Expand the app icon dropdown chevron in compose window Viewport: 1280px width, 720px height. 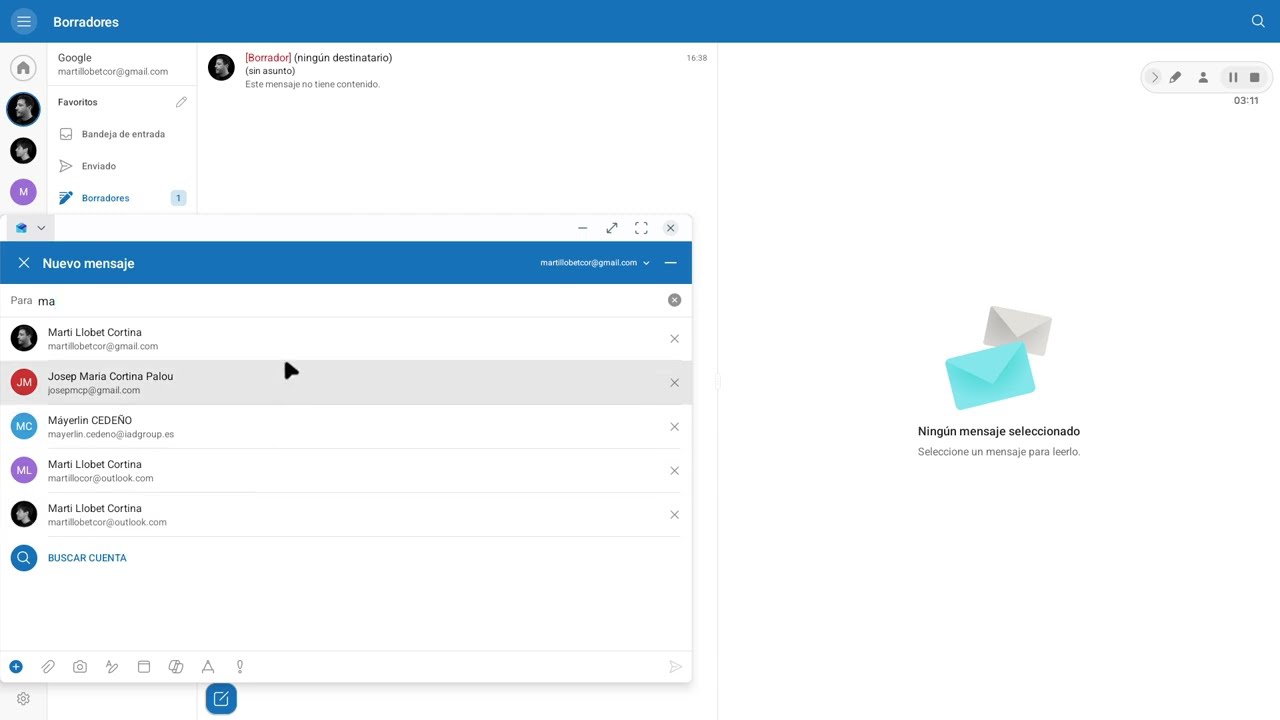pos(41,228)
